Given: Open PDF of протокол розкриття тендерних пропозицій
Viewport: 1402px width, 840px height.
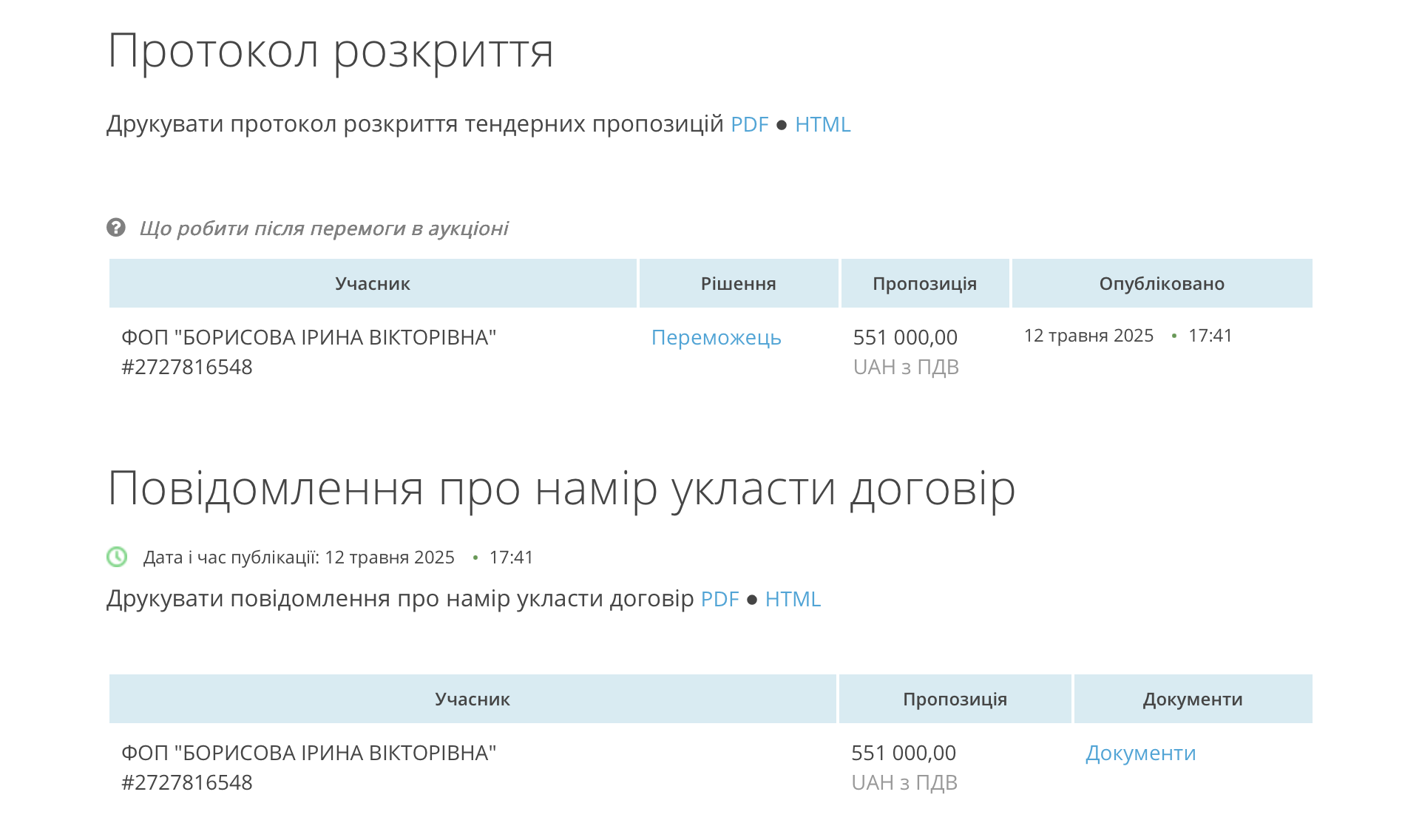Looking at the screenshot, I should 749,124.
